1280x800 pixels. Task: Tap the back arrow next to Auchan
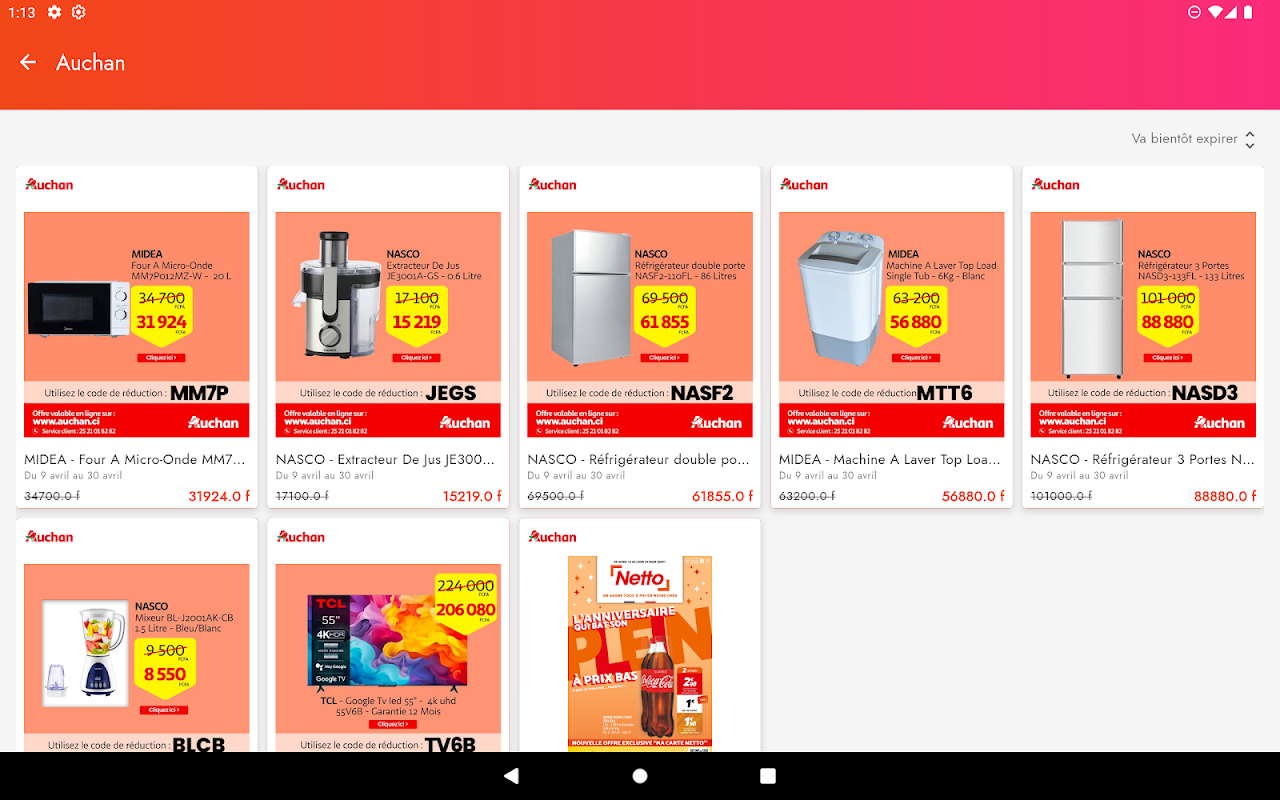point(28,62)
